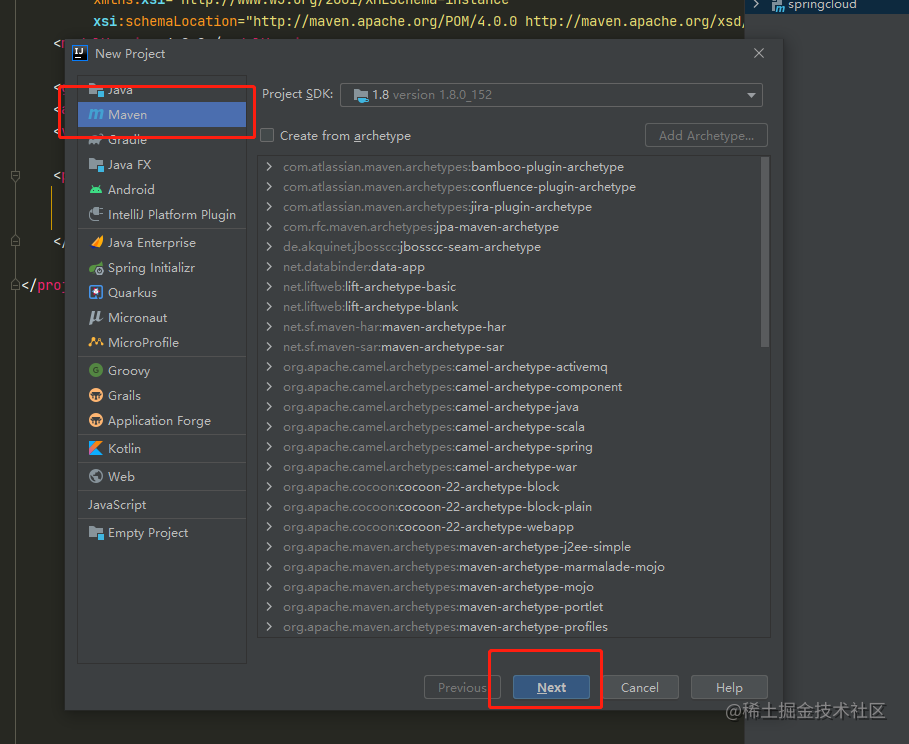Expand net.databinder data-app entry
The image size is (909, 744).
coord(269,267)
